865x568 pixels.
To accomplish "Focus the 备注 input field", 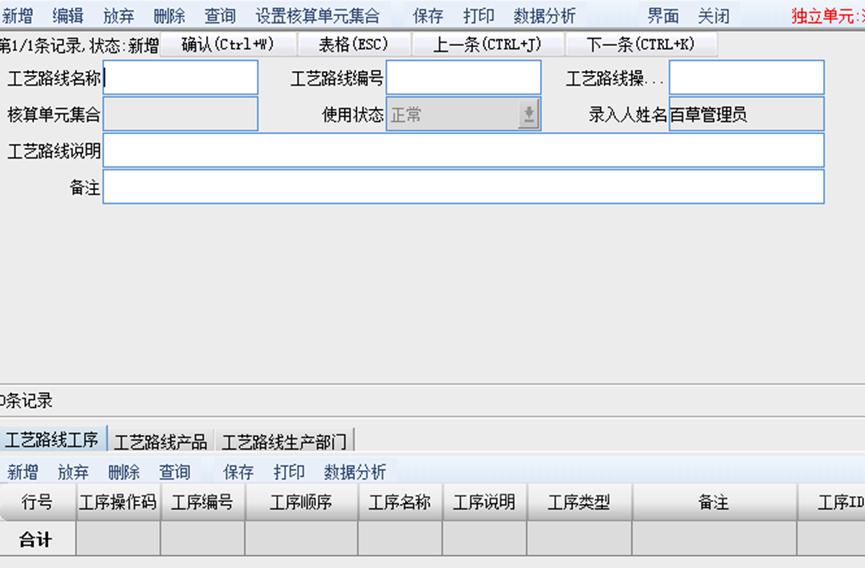I will 463,187.
